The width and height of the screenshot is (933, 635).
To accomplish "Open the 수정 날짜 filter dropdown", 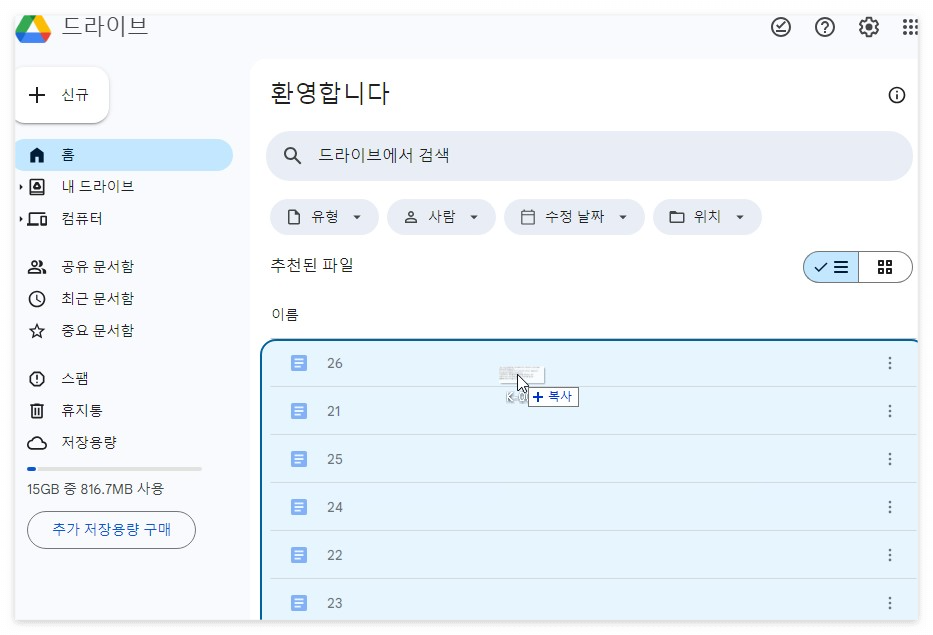I will click(574, 217).
